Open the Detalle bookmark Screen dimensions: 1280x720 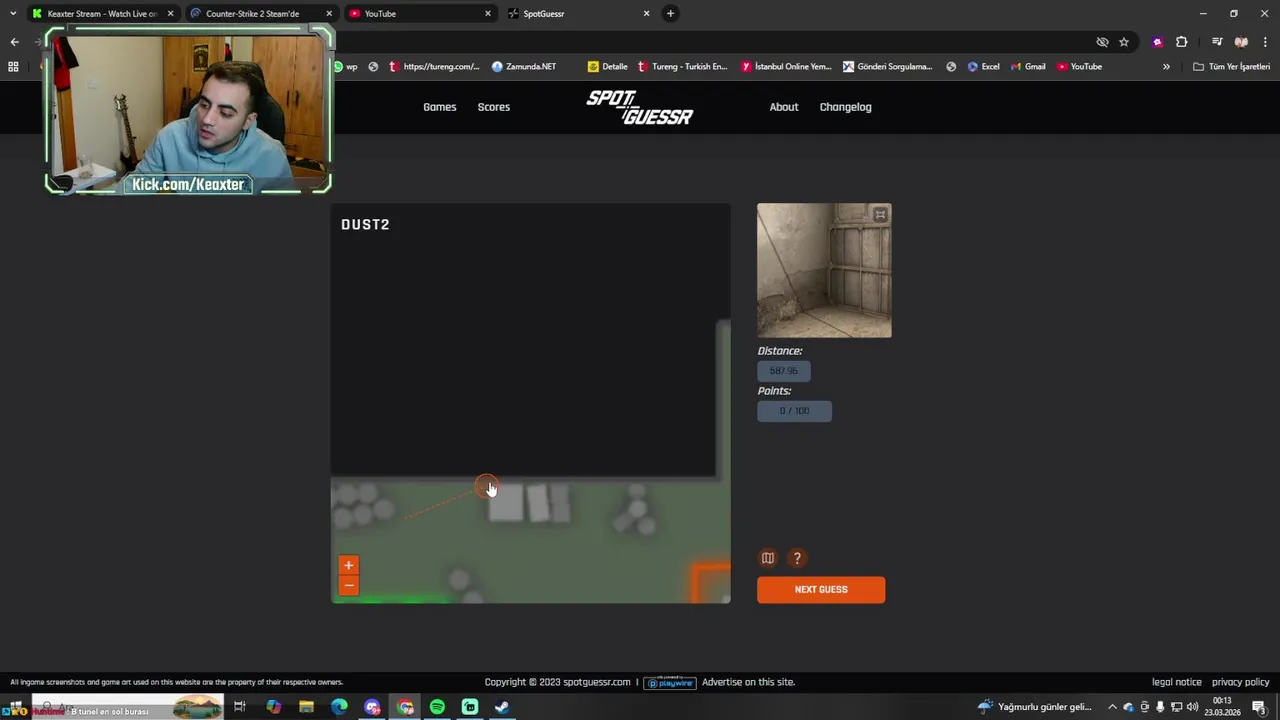click(608, 67)
